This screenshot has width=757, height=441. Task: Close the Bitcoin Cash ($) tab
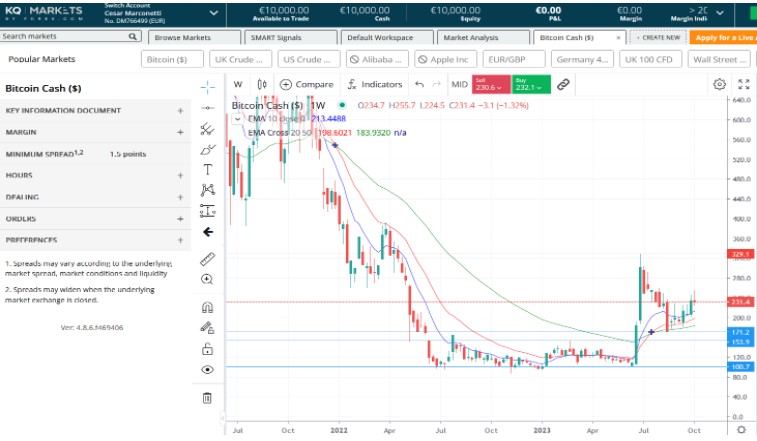618,38
